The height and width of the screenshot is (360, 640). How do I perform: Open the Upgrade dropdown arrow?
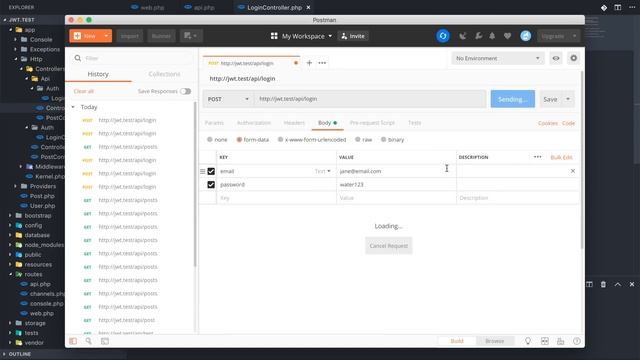(x=574, y=36)
